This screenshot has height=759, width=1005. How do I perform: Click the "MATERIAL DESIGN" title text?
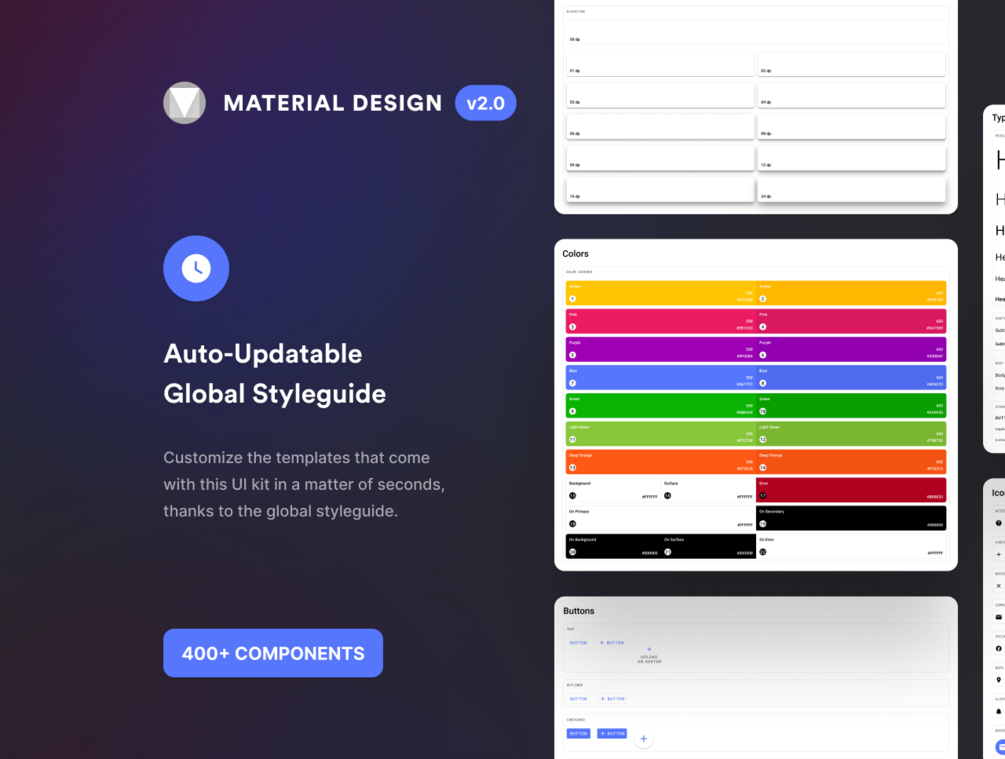click(333, 103)
